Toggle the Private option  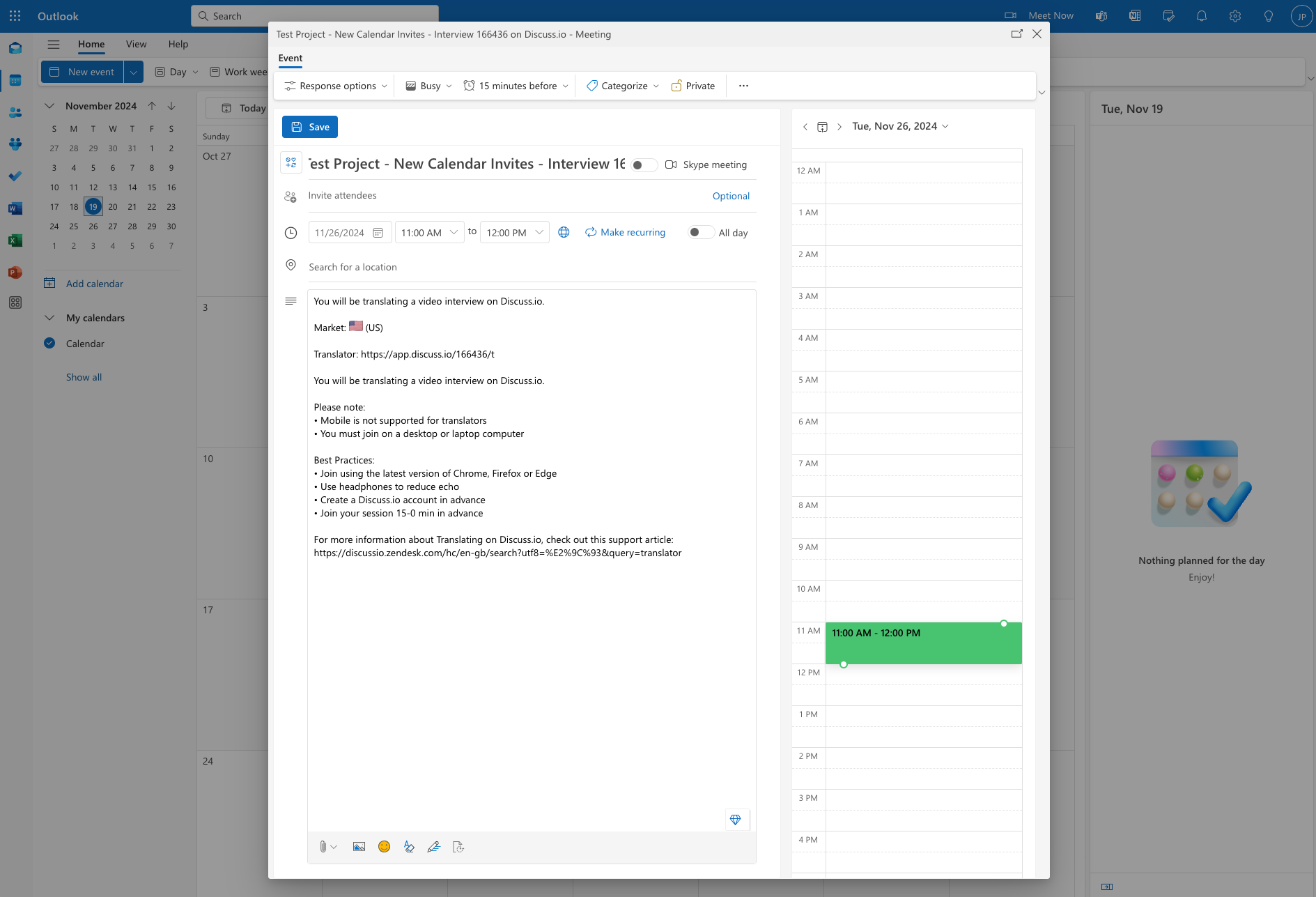click(692, 86)
